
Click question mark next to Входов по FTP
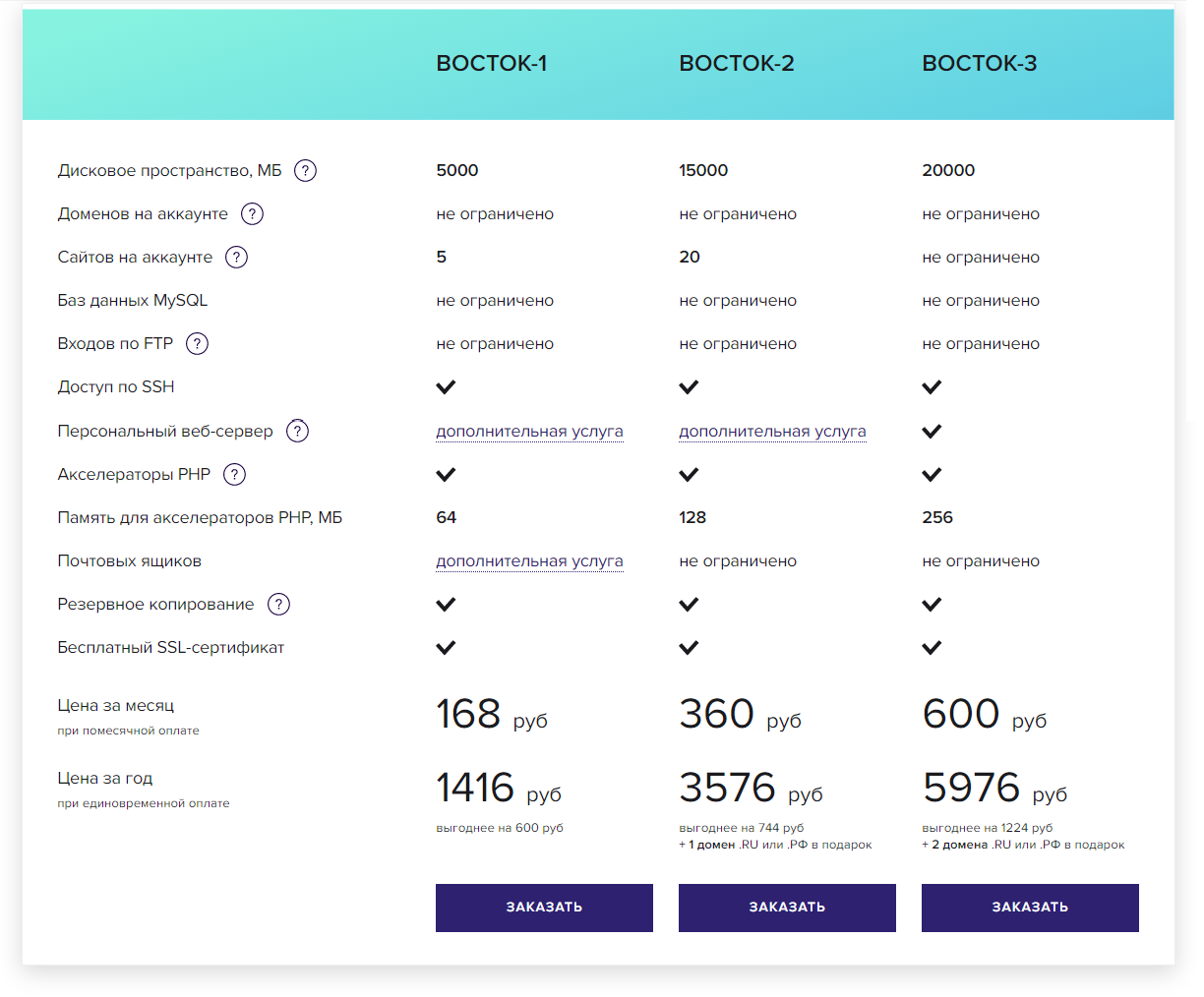click(197, 343)
